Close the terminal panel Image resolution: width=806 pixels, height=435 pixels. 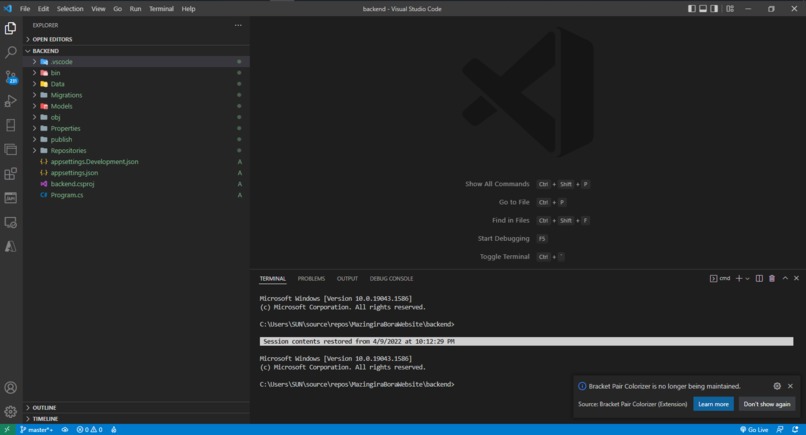pyautogui.click(x=796, y=278)
